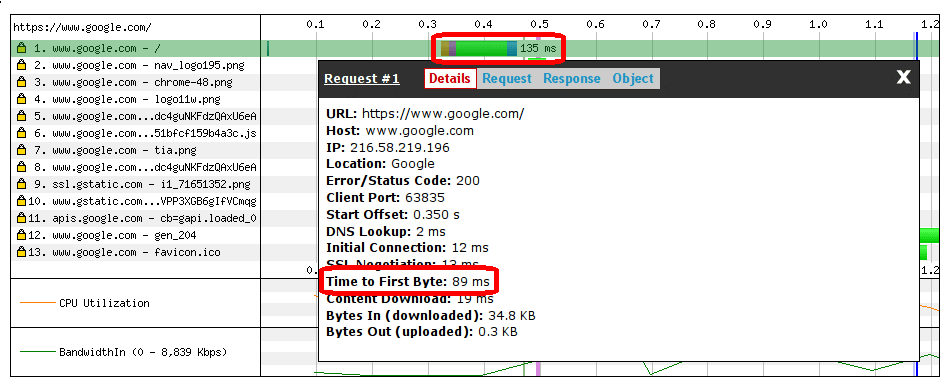Click the https://www.google.com/ header text
951x391 pixels.
click(x=82, y=27)
